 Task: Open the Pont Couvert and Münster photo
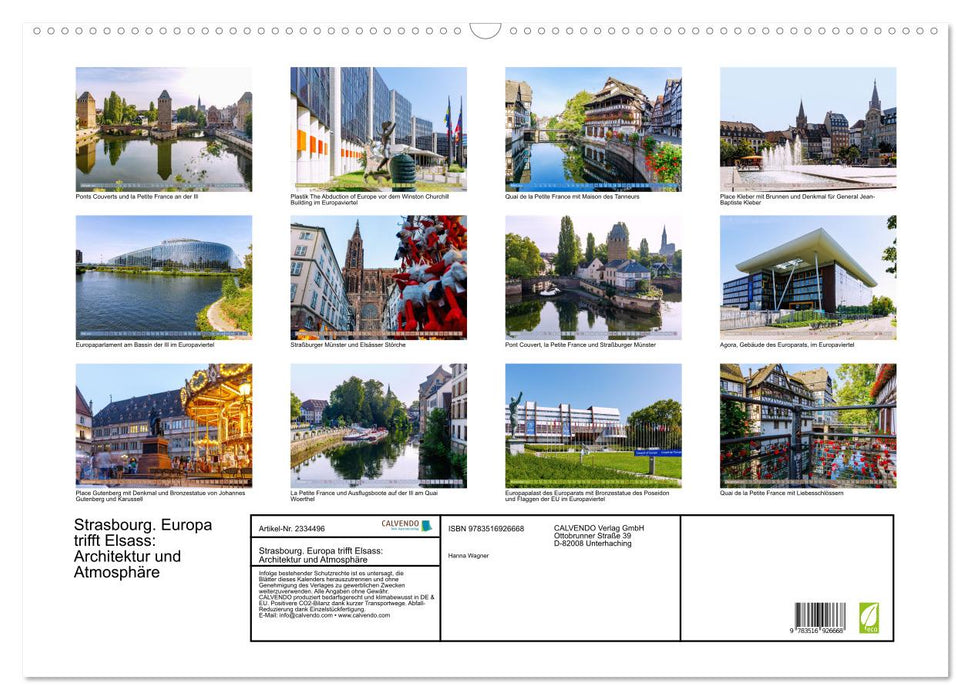coord(593,278)
